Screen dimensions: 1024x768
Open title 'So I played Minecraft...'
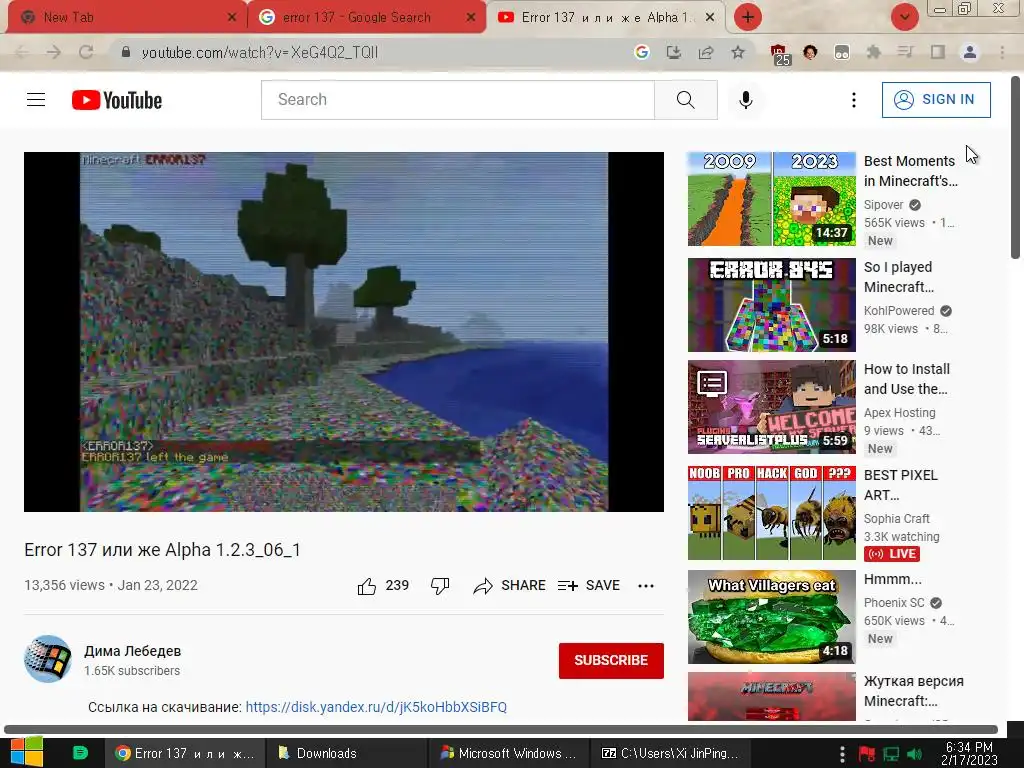[899, 277]
